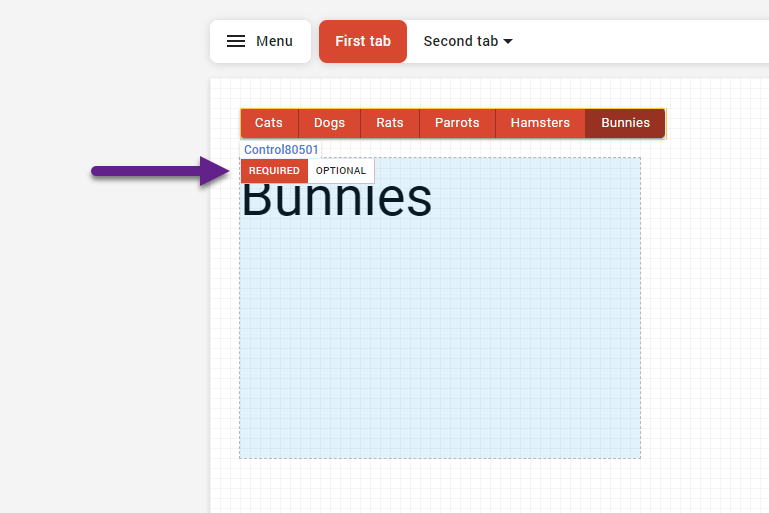This screenshot has height=513, width=769.
Task: Click the hamburger menu icon
Action: pyautogui.click(x=236, y=41)
